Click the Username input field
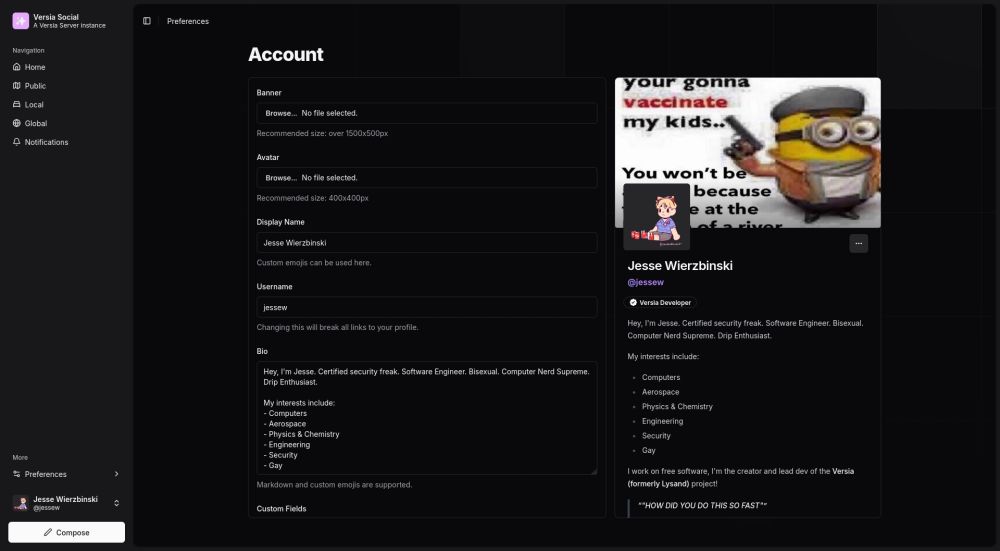Screen dimensions: 1000x551 (427, 307)
